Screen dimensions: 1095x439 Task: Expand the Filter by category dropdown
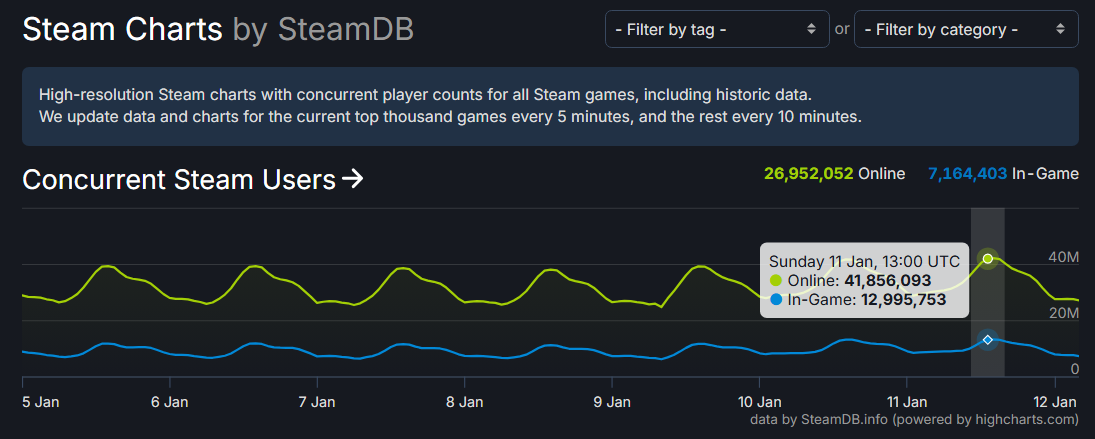pos(966,29)
